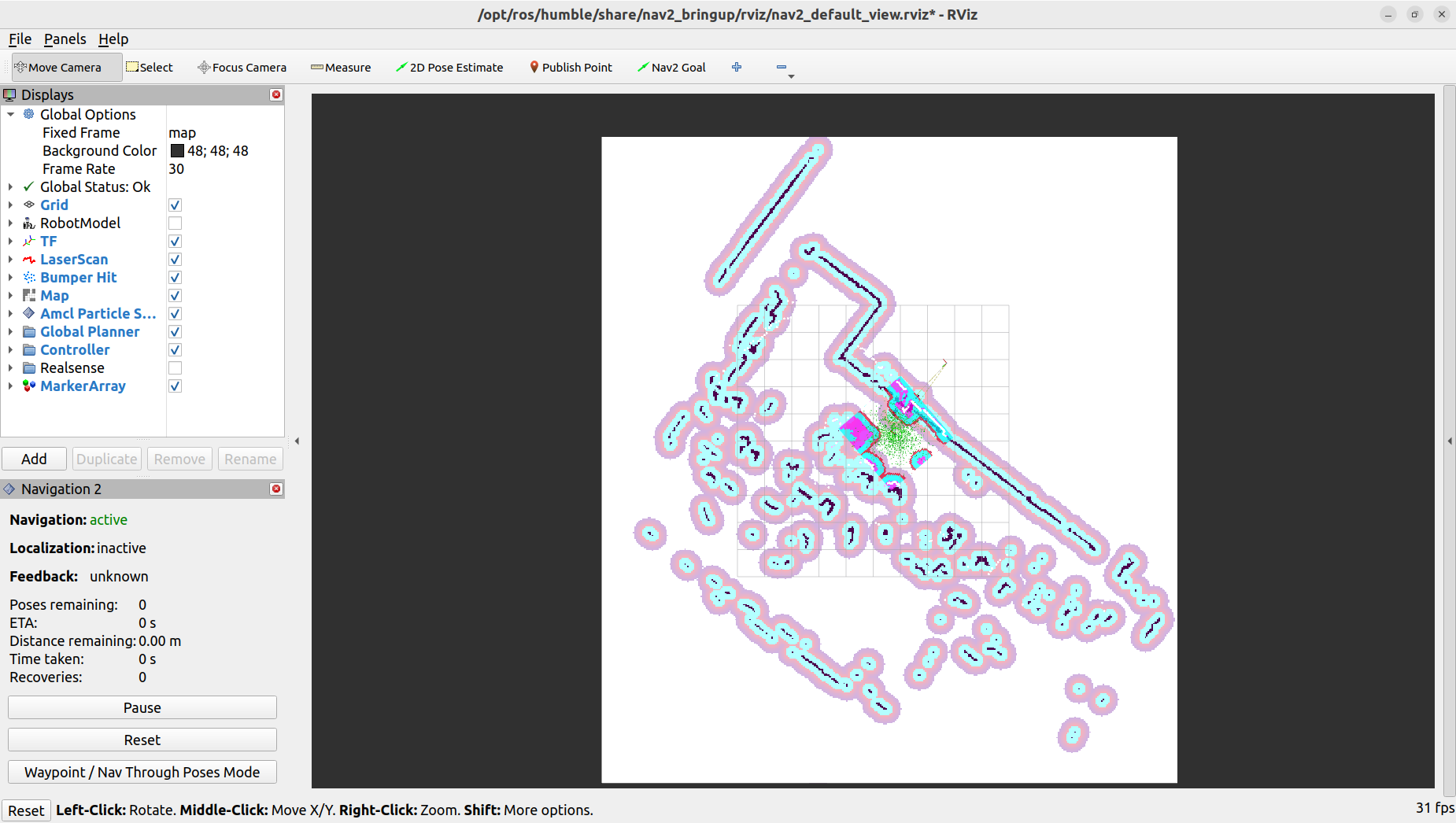Open the Panels menu
Image resolution: width=1456 pixels, height=823 pixels.
pyautogui.click(x=65, y=39)
